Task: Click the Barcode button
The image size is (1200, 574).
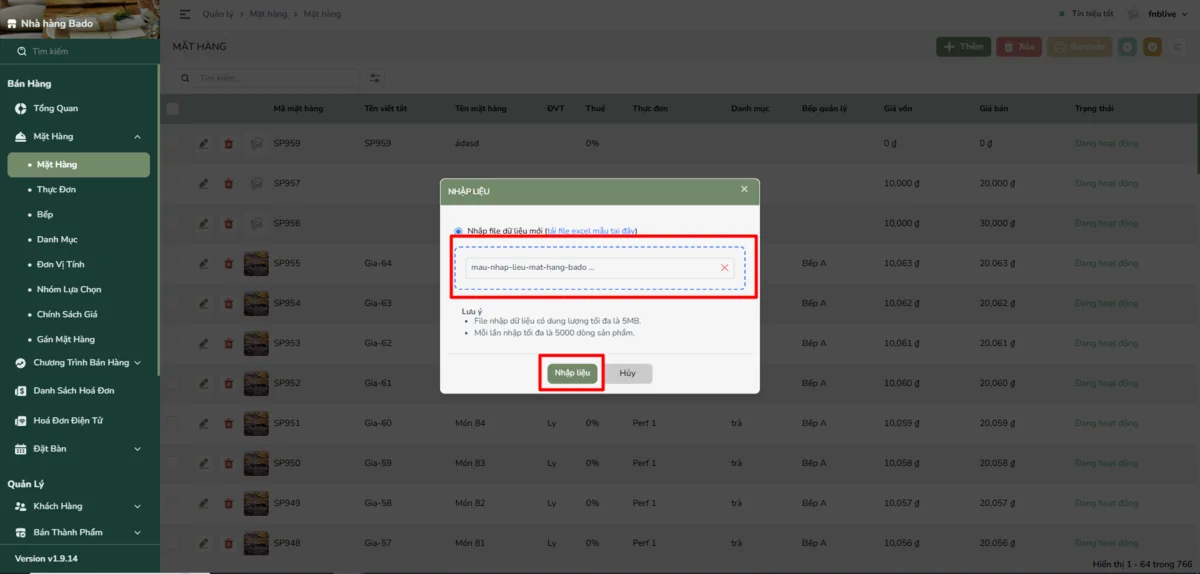Action: pyautogui.click(x=1079, y=47)
